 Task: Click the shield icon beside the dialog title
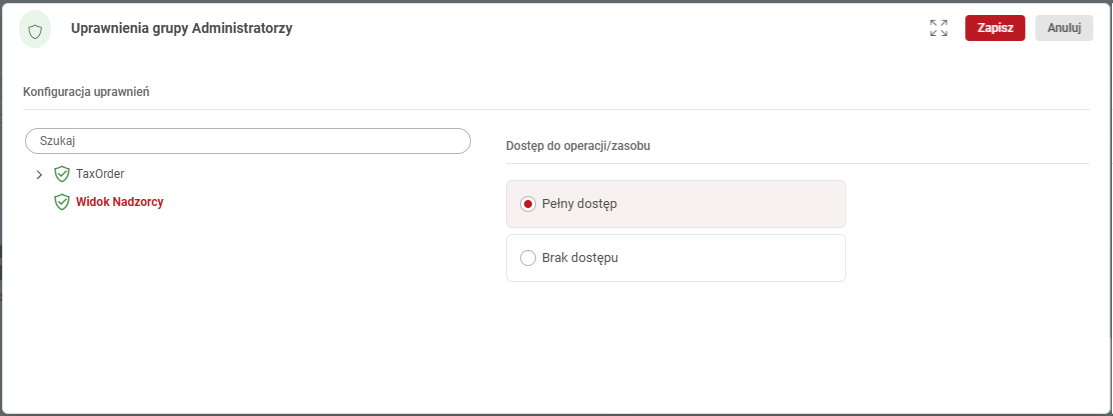(35, 30)
